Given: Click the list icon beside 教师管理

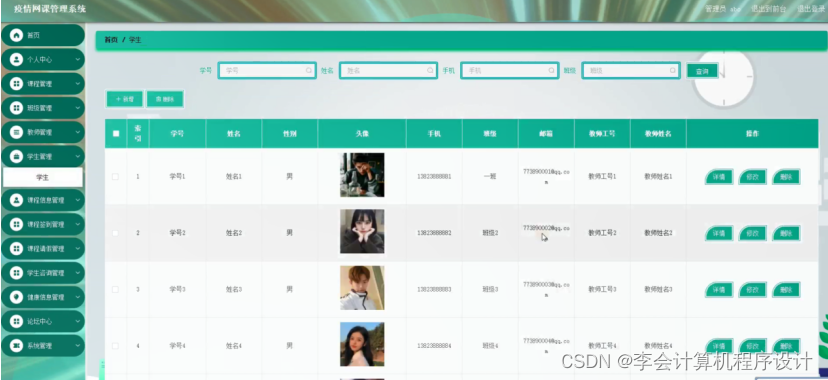Looking at the screenshot, I should point(16,132).
